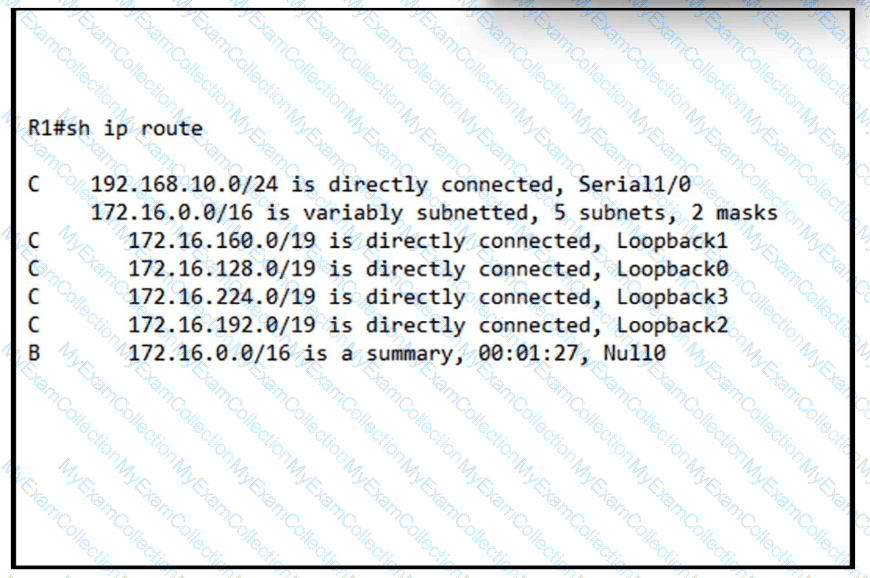Select the 192.168.10.0/24 network entry

point(188,185)
